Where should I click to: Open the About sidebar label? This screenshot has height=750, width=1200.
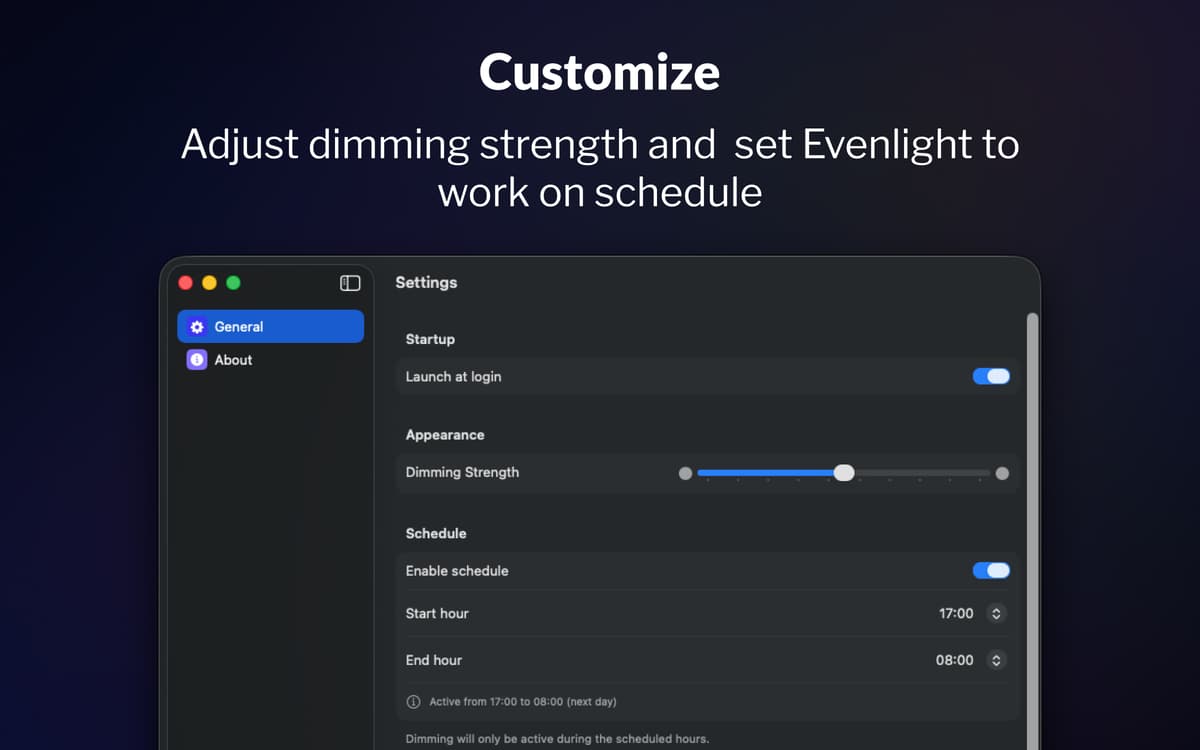[233, 360]
